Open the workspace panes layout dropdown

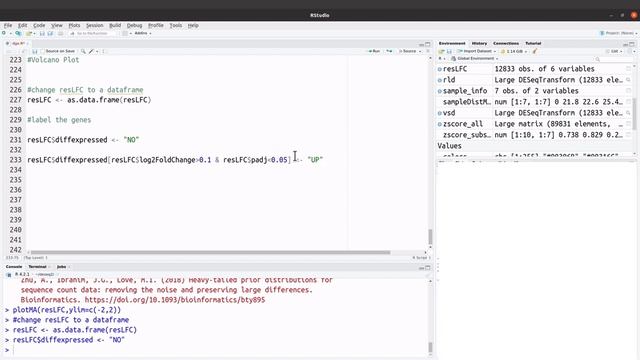point(126,33)
